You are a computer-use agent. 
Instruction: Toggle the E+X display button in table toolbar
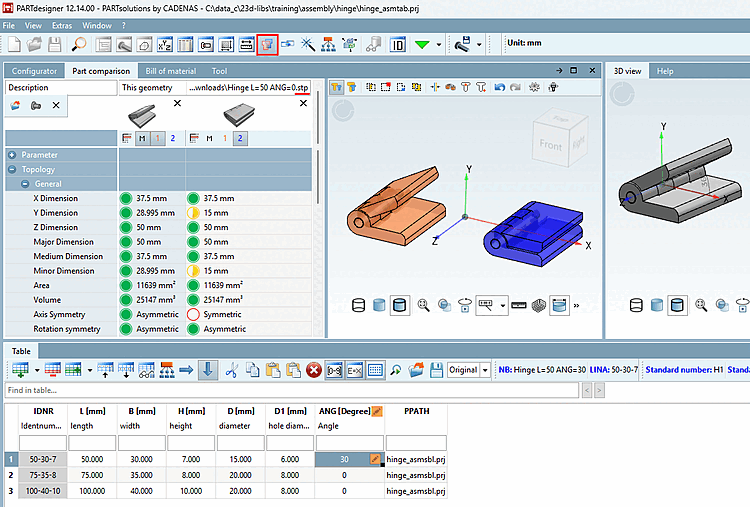tap(354, 370)
